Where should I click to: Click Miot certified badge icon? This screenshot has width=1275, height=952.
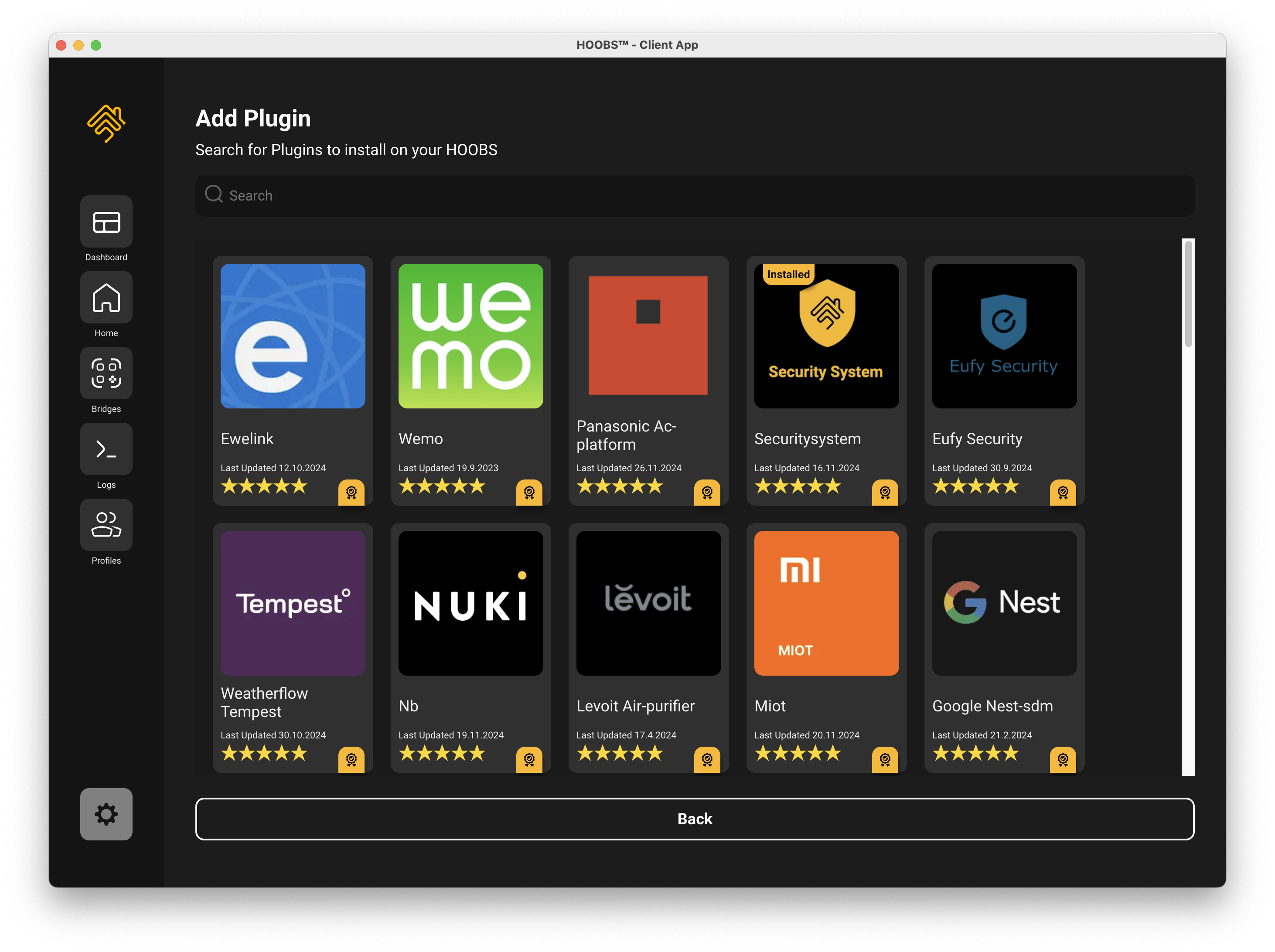click(x=885, y=759)
